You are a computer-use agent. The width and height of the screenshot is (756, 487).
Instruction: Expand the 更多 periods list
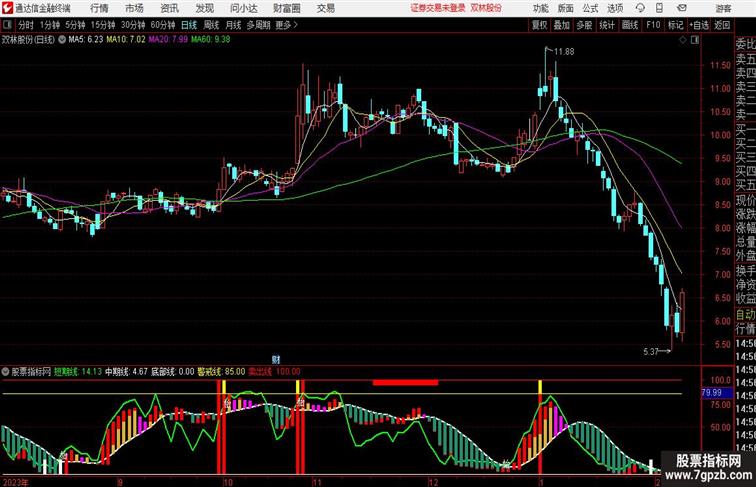coord(286,25)
